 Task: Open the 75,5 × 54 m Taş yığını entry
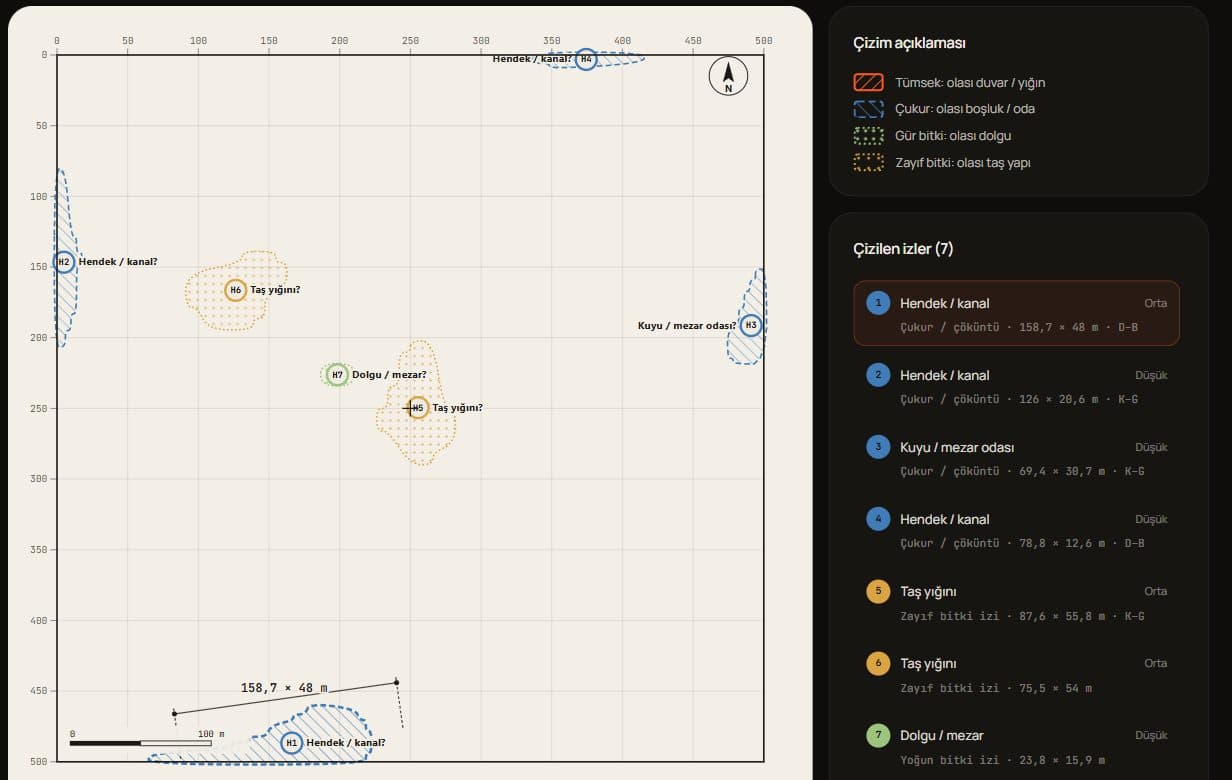tap(1016, 673)
